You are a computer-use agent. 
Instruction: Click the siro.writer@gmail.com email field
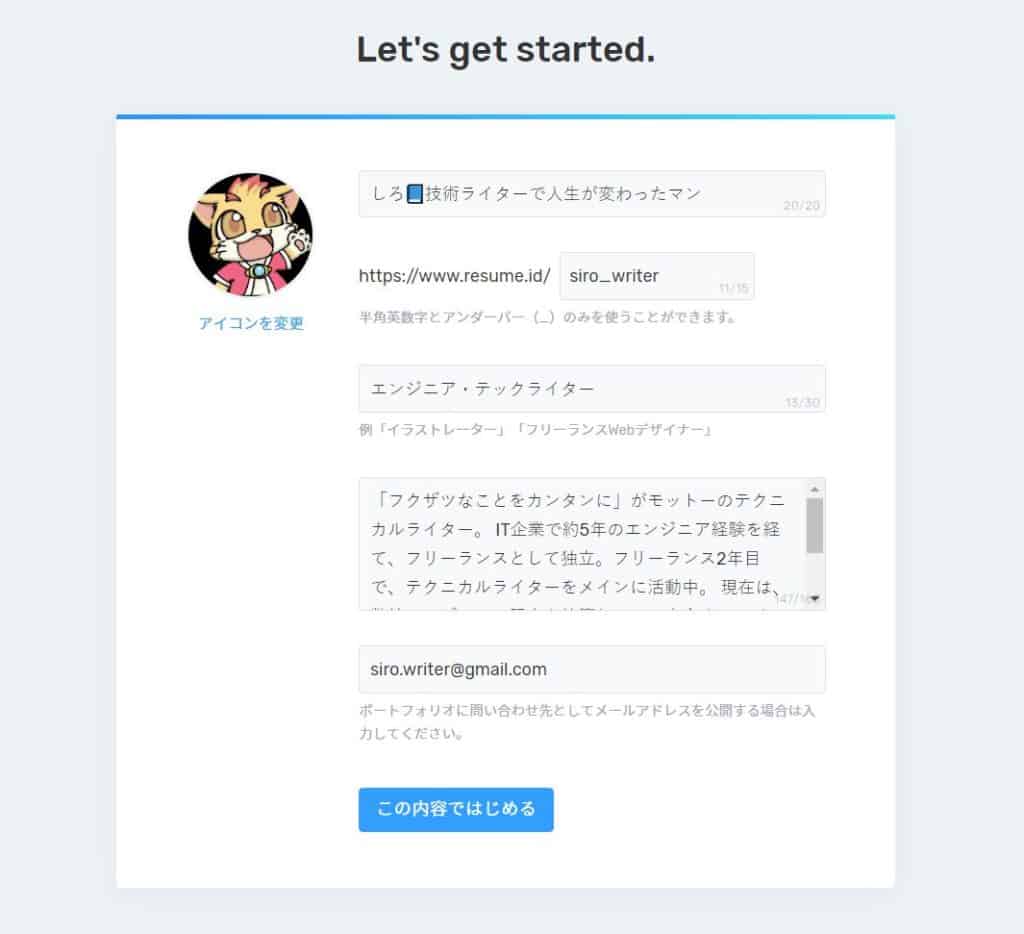point(592,669)
